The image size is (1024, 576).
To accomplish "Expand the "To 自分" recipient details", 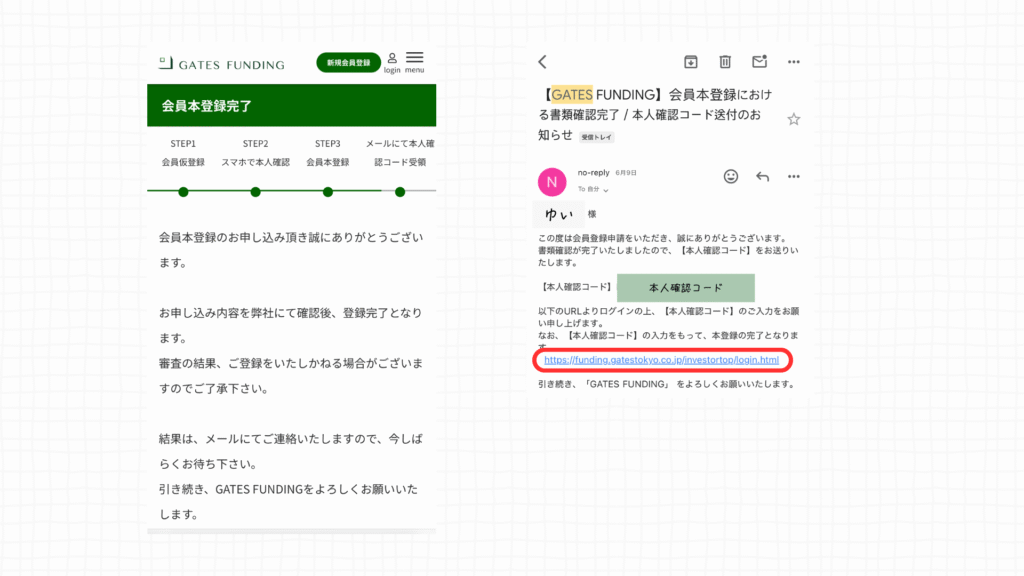I will (x=593, y=189).
